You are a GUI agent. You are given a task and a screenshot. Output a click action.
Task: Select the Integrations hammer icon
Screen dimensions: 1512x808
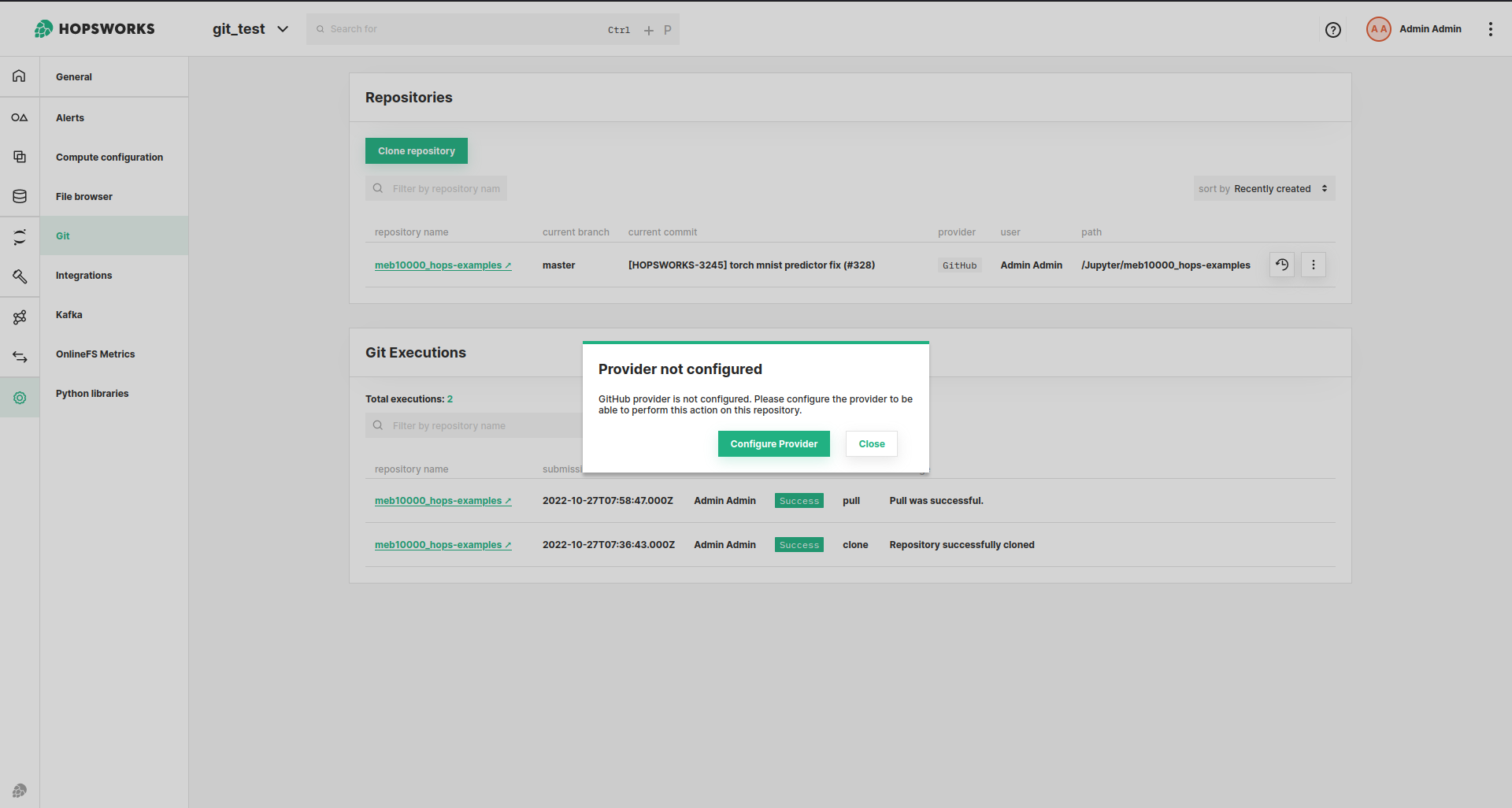pyautogui.click(x=19, y=276)
